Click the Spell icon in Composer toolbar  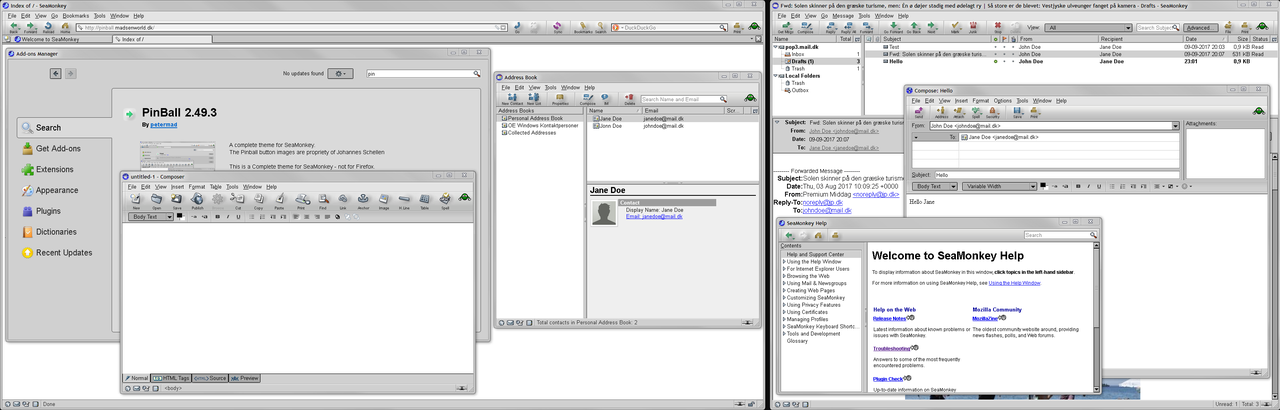445,201
